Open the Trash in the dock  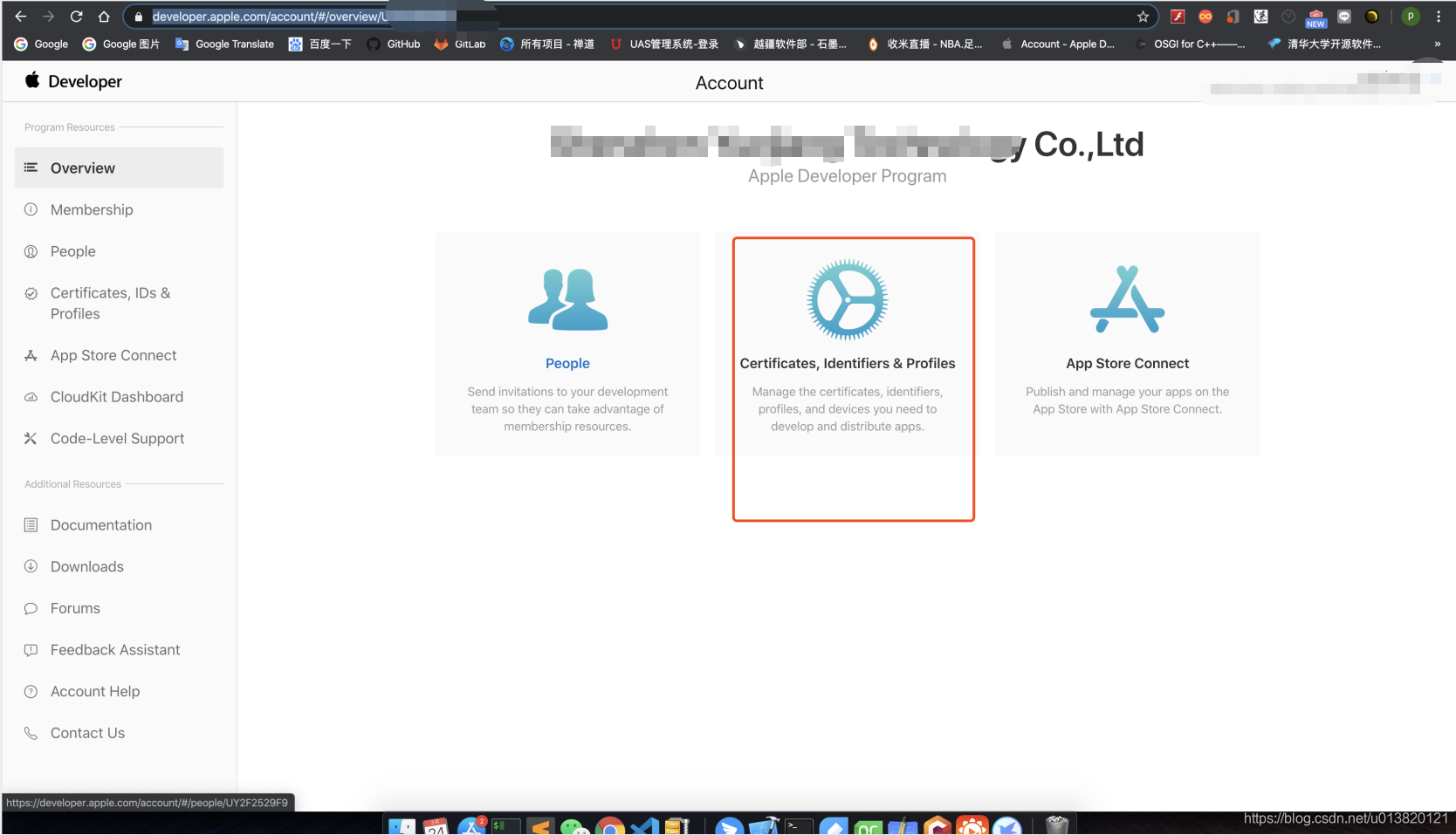point(1057,825)
